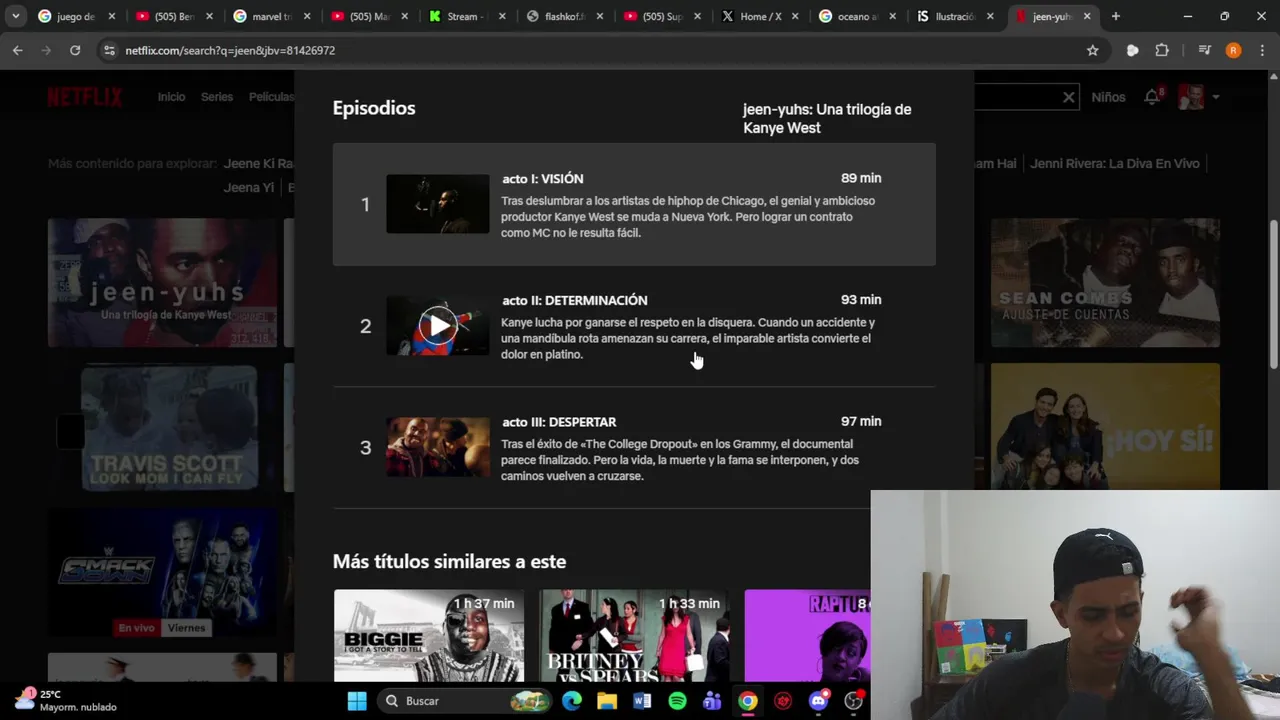Viewport: 1280px width, 720px height.
Task: Open the ¡Hoy sí! title tile
Action: [1105, 427]
